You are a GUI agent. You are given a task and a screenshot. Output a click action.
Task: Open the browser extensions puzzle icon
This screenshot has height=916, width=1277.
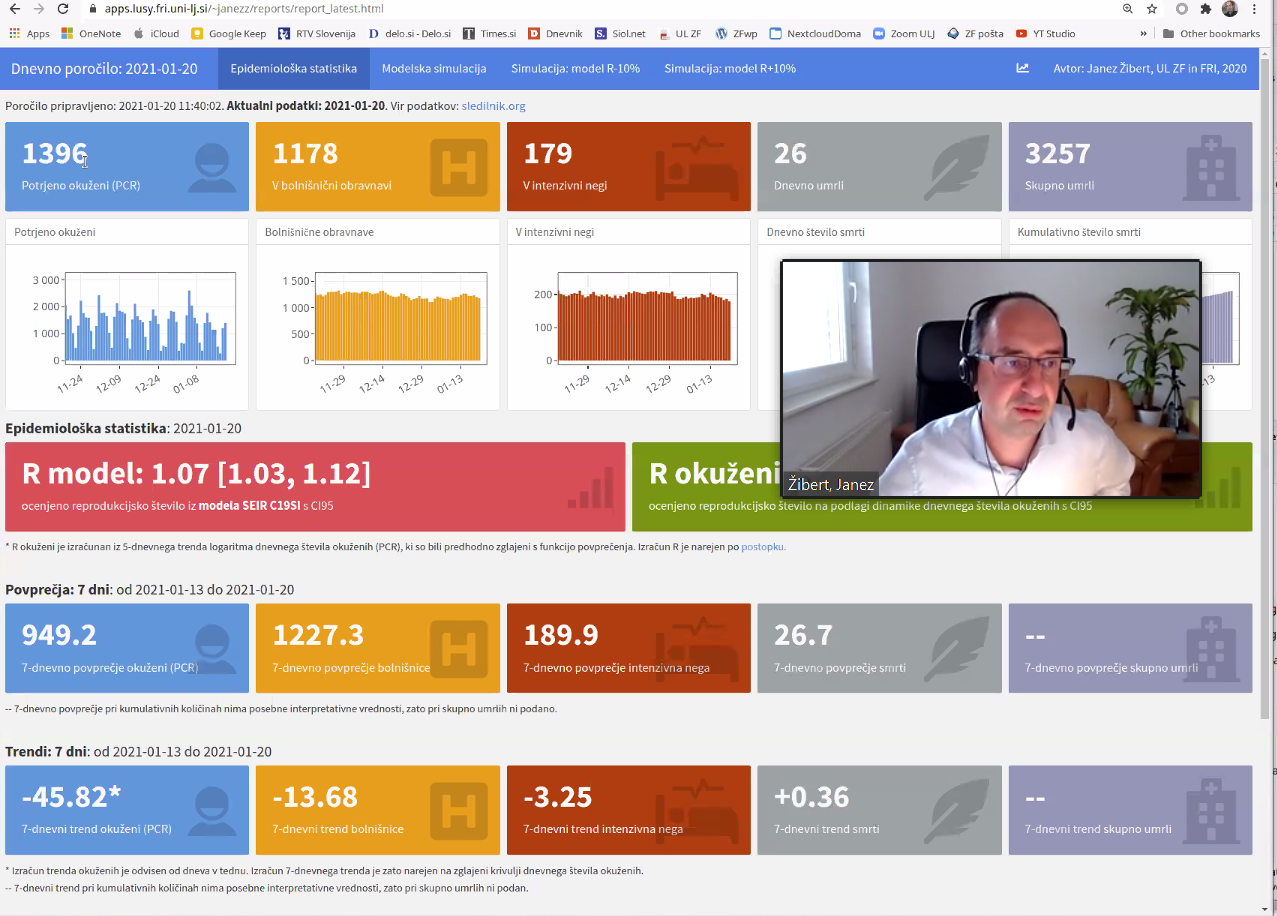[x=1206, y=9]
